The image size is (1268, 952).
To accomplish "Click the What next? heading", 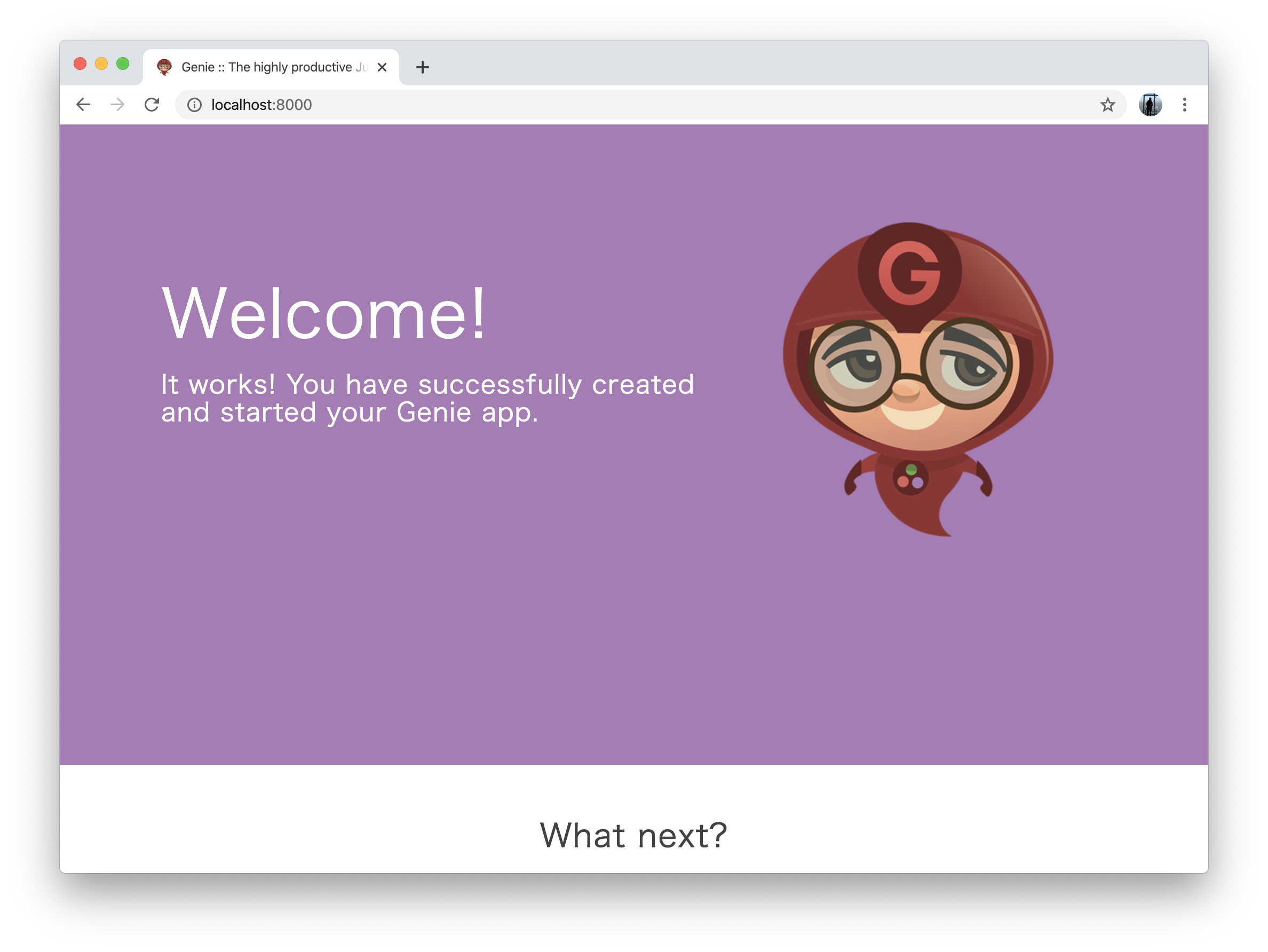I will tap(634, 836).
